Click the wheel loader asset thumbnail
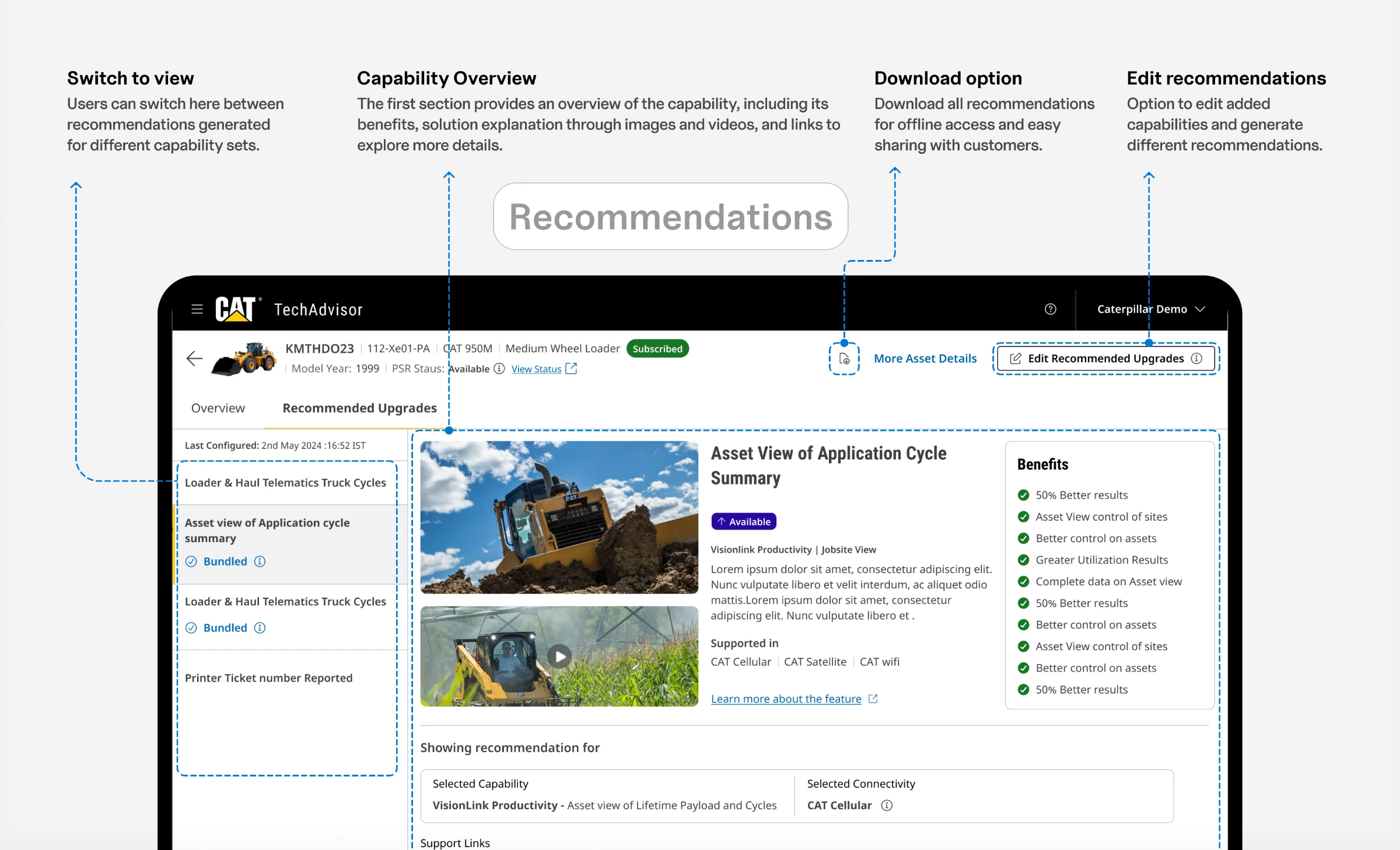This screenshot has width=1400, height=850. [x=244, y=359]
